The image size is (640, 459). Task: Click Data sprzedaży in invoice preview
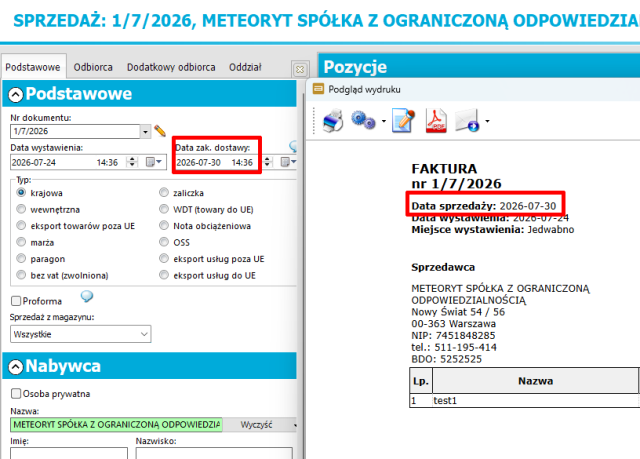pyautogui.click(x=484, y=206)
